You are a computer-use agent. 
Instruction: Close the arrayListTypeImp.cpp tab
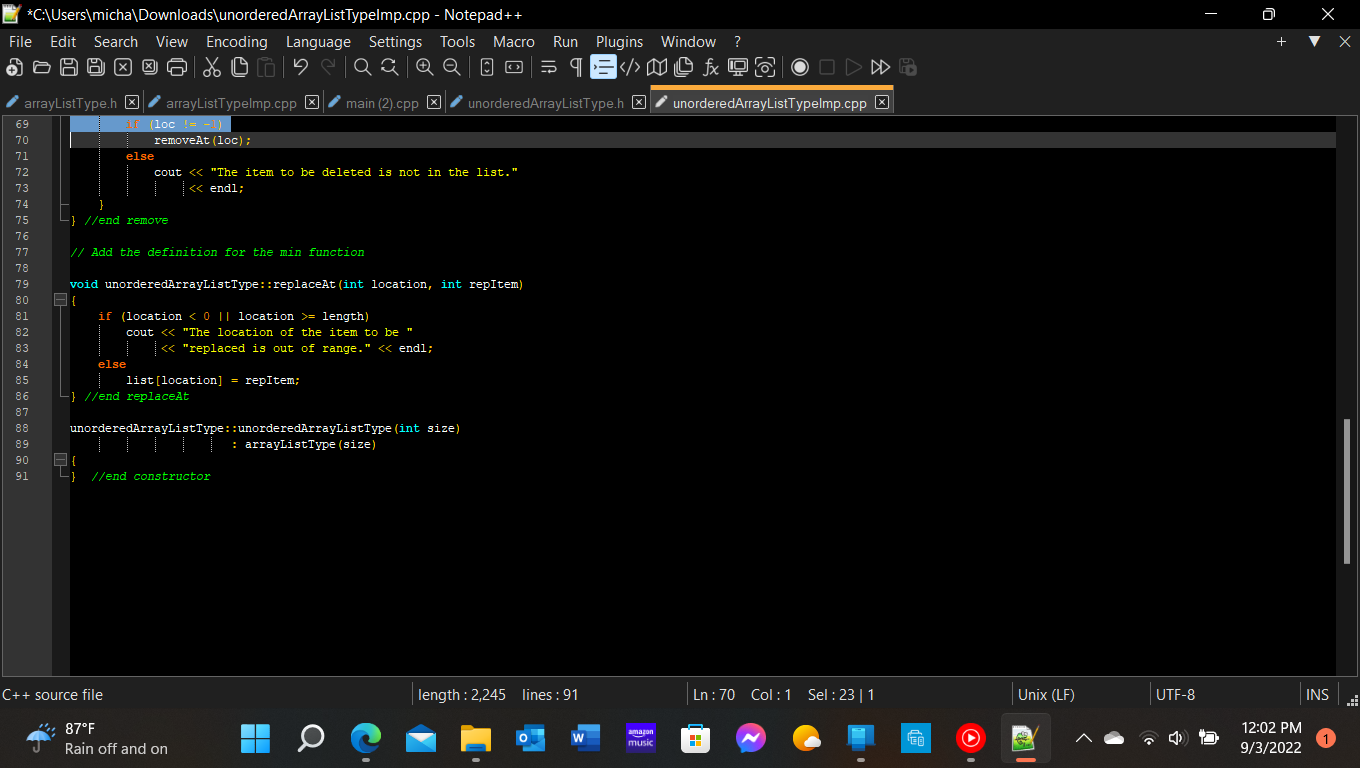(312, 102)
